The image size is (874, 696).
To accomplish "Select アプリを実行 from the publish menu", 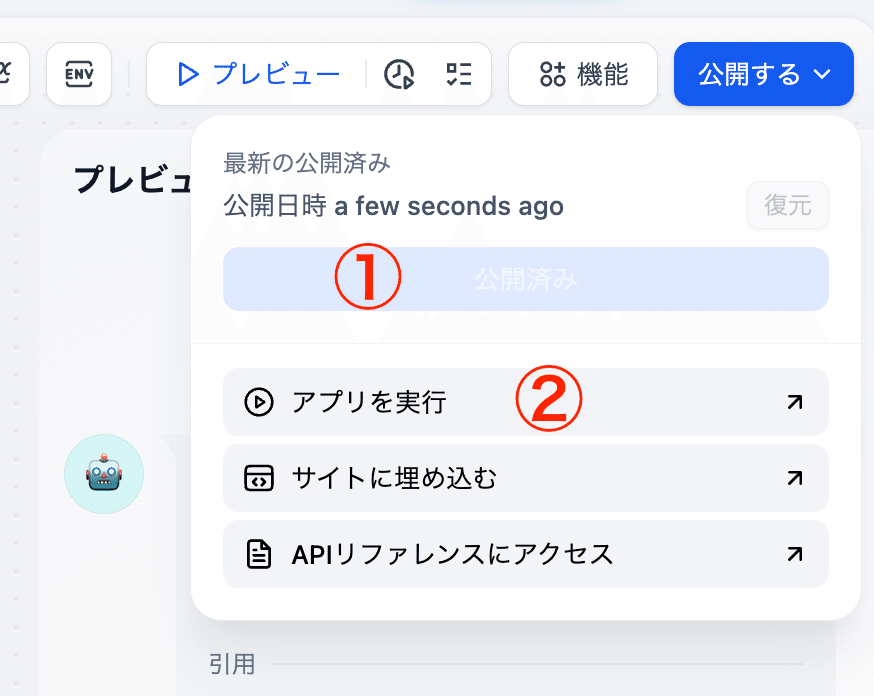I will 369,402.
